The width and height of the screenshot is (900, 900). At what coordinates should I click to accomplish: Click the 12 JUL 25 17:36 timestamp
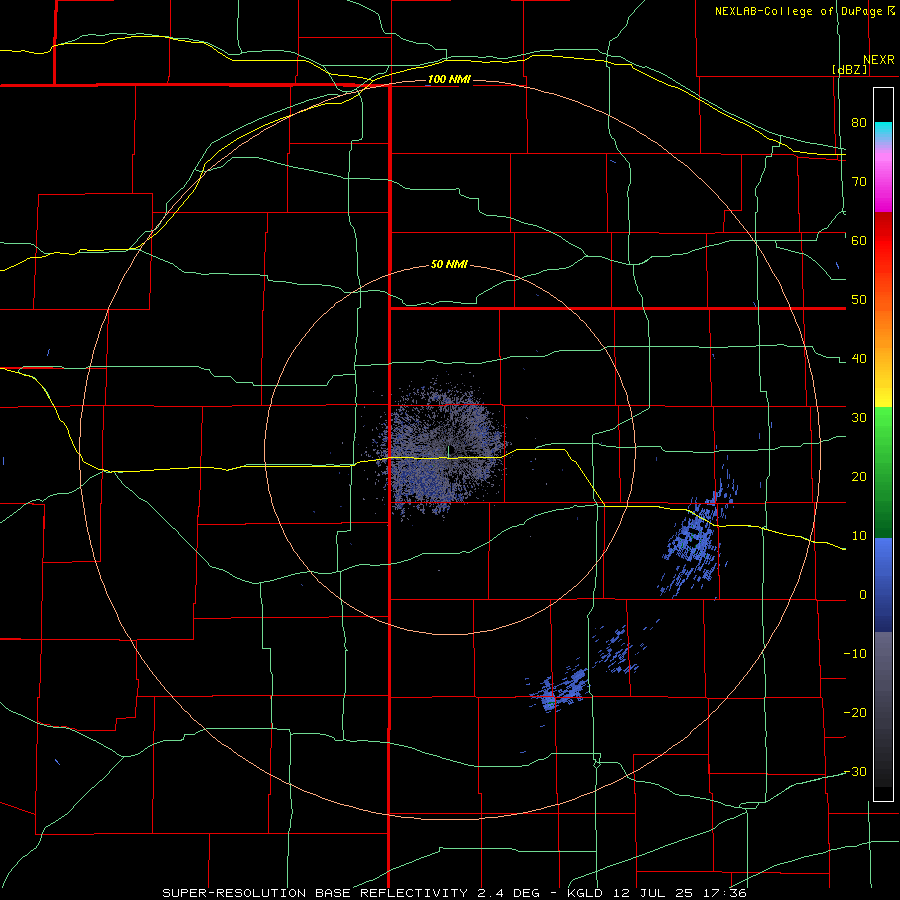point(680,893)
